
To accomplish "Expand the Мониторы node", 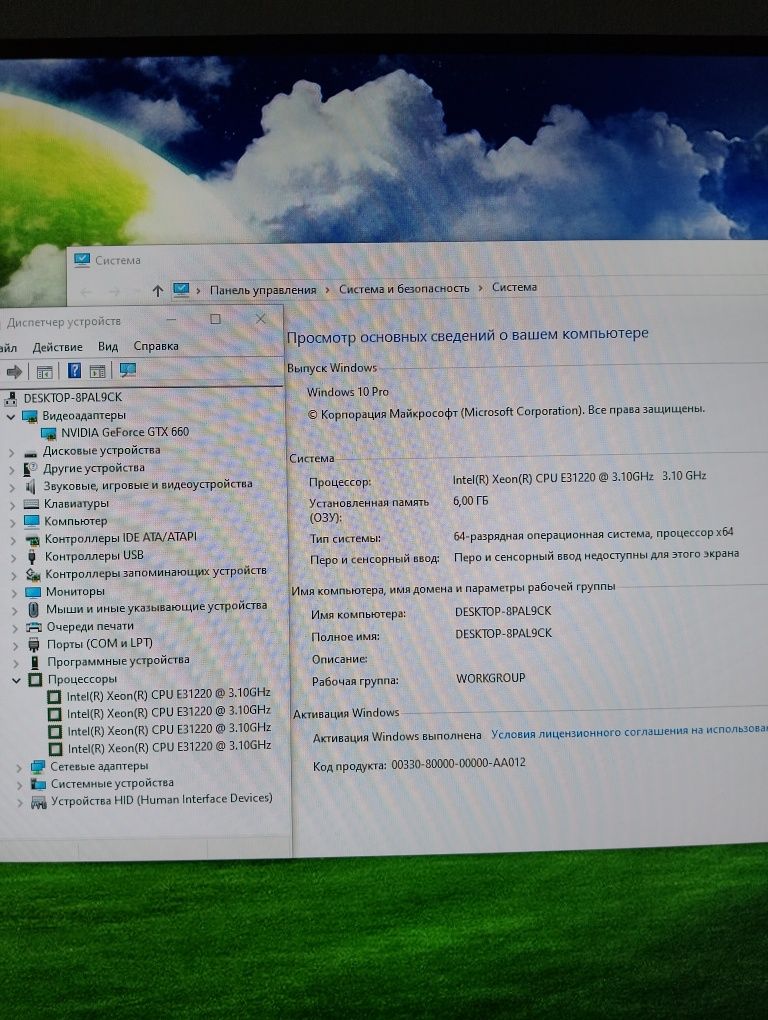I will pos(14,593).
